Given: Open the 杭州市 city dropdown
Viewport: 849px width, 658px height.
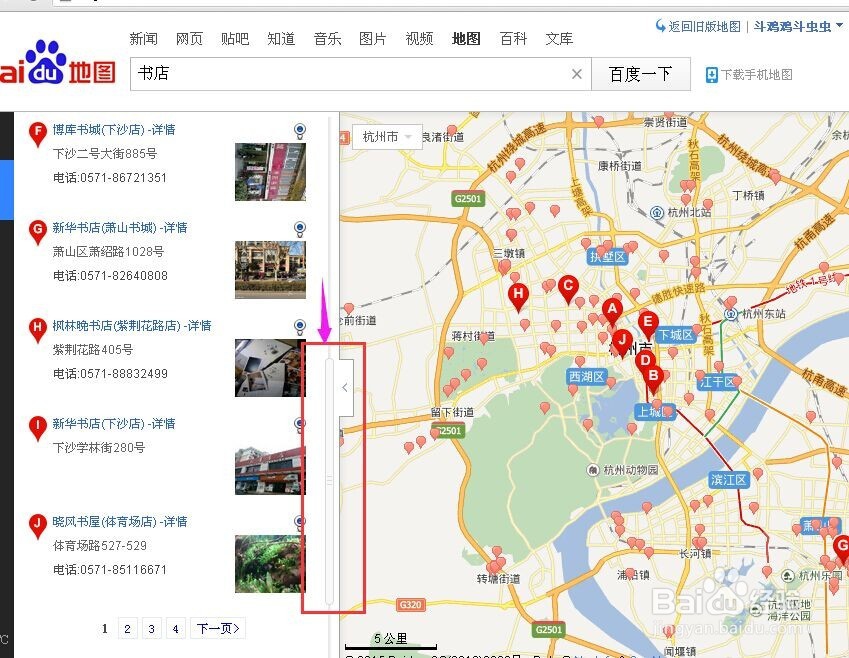Looking at the screenshot, I should click(387, 136).
